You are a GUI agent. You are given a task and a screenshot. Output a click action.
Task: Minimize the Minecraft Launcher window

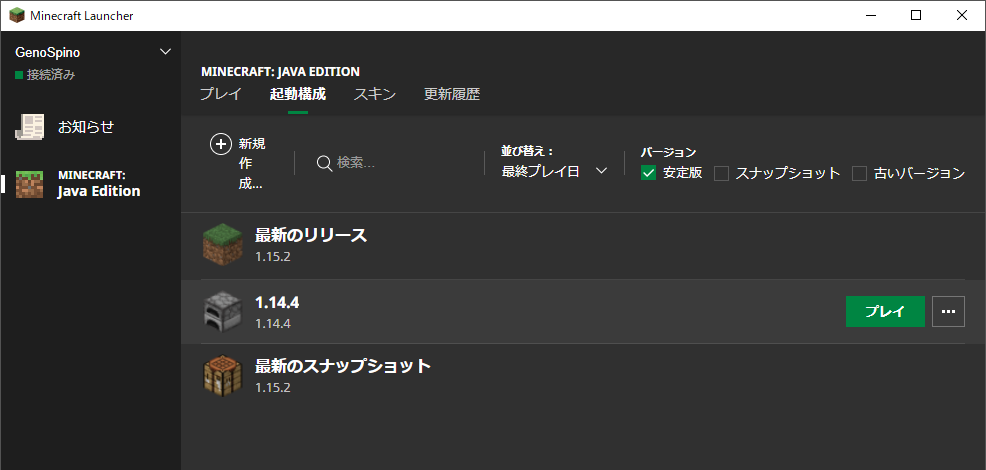pyautogui.click(x=870, y=16)
